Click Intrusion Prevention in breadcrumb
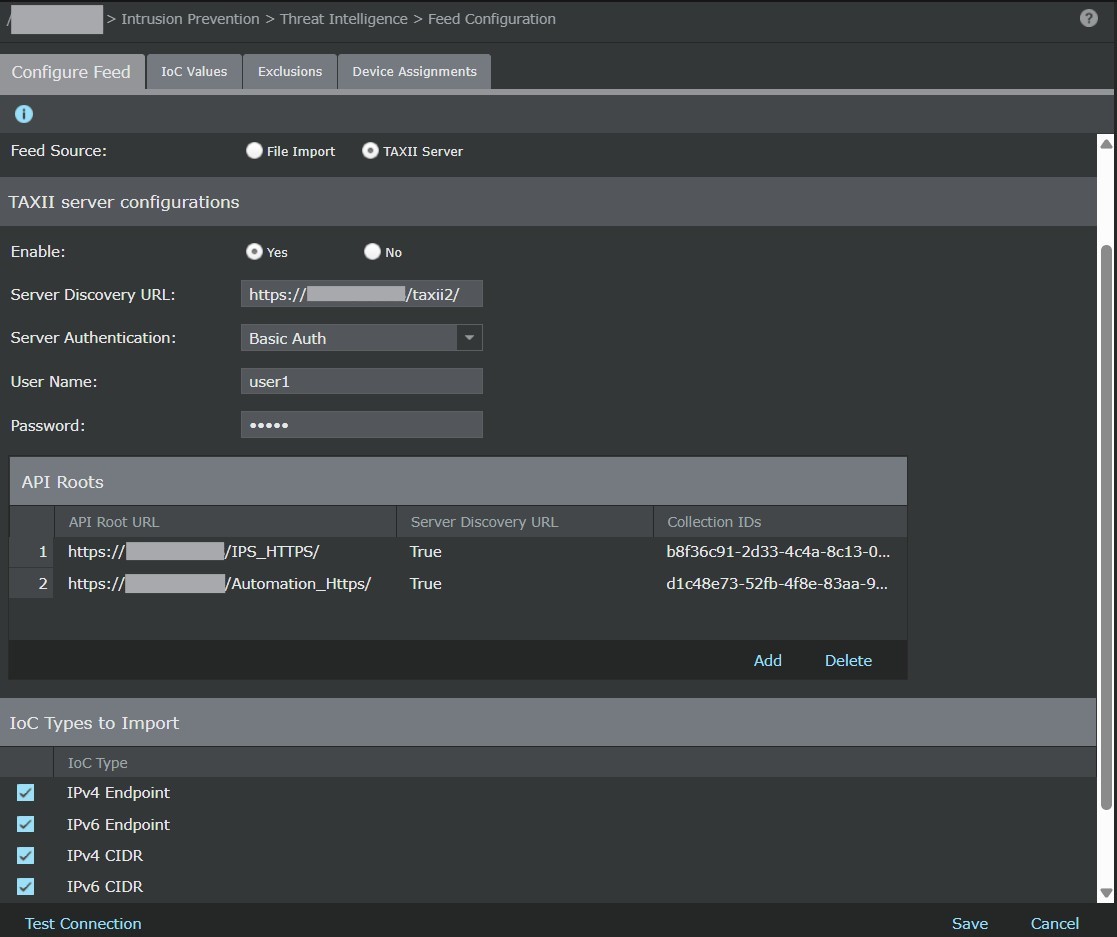The width and height of the screenshot is (1117, 937). click(x=190, y=19)
